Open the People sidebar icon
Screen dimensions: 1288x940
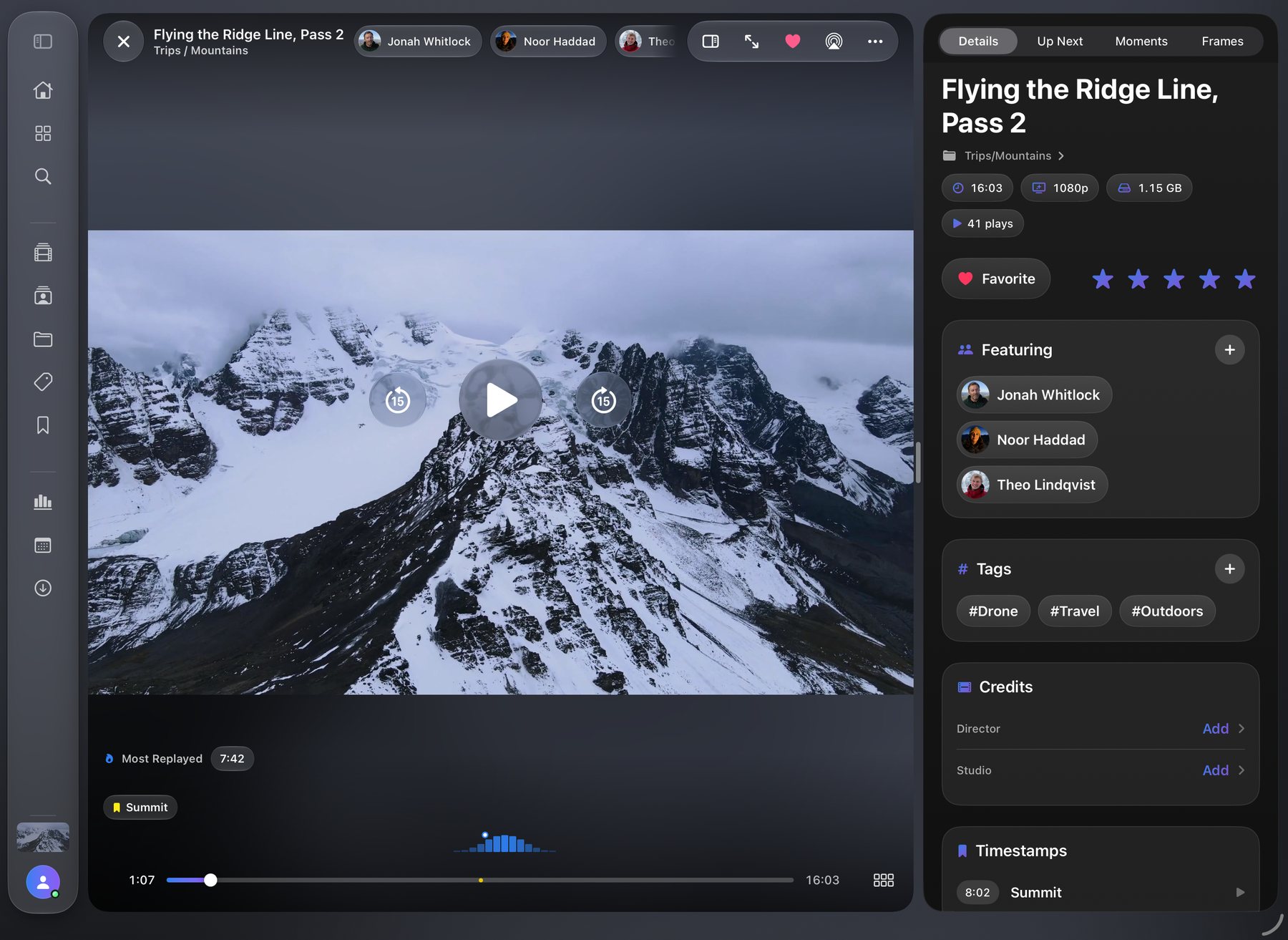click(43, 296)
